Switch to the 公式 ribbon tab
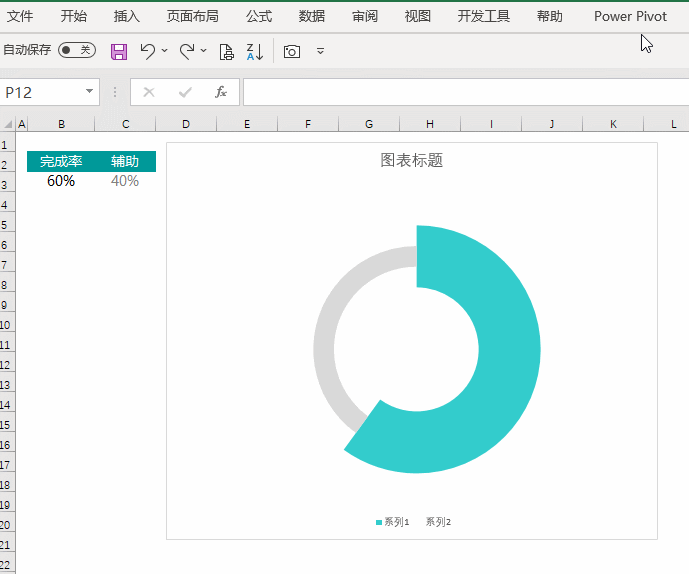The width and height of the screenshot is (689, 574). coord(259,16)
